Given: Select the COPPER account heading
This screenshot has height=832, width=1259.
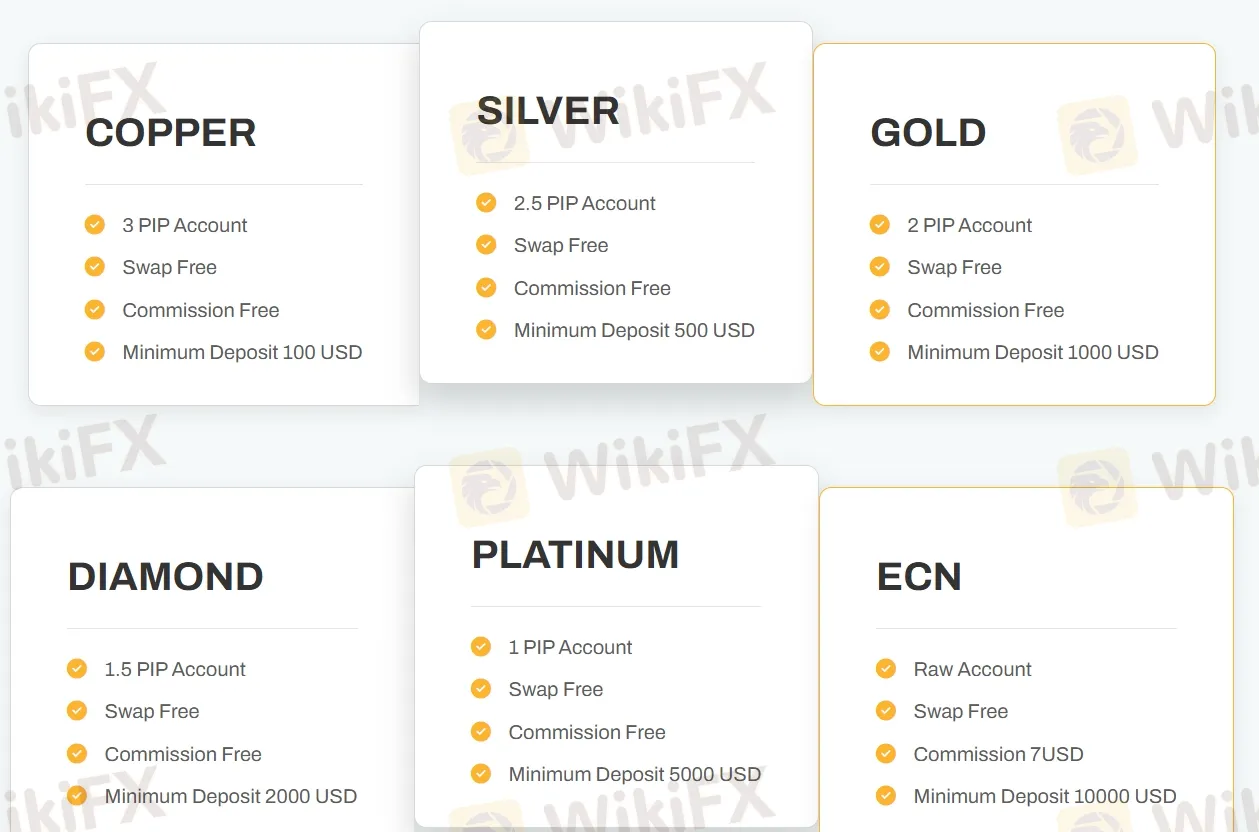Looking at the screenshot, I should (x=171, y=133).
